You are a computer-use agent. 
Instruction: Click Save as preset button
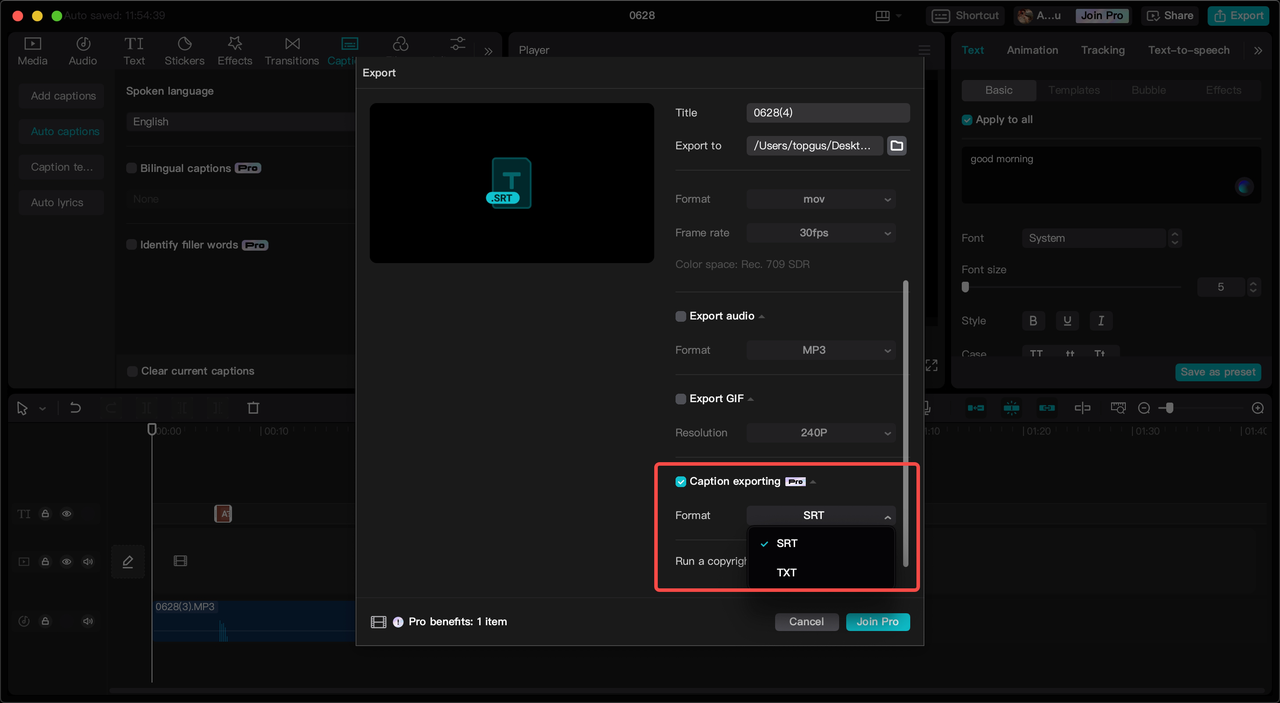tap(1218, 372)
